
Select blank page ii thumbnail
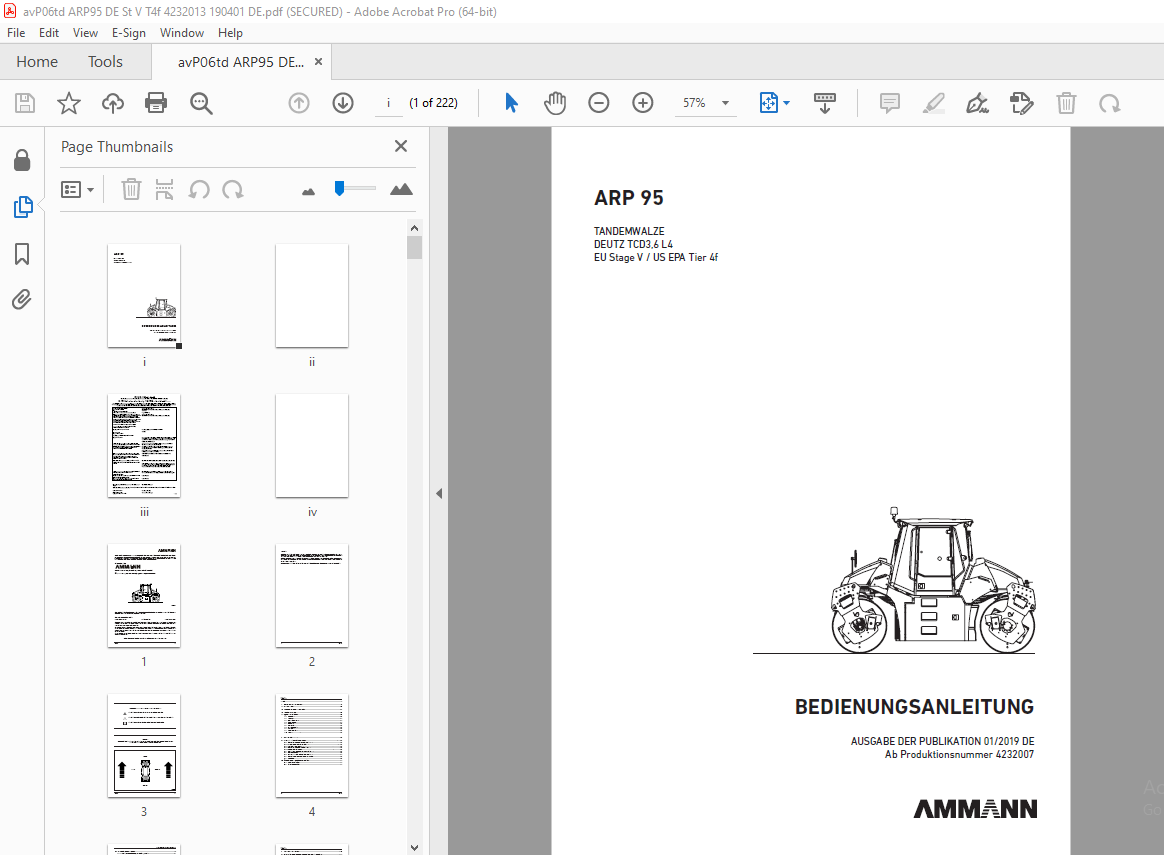[312, 295]
